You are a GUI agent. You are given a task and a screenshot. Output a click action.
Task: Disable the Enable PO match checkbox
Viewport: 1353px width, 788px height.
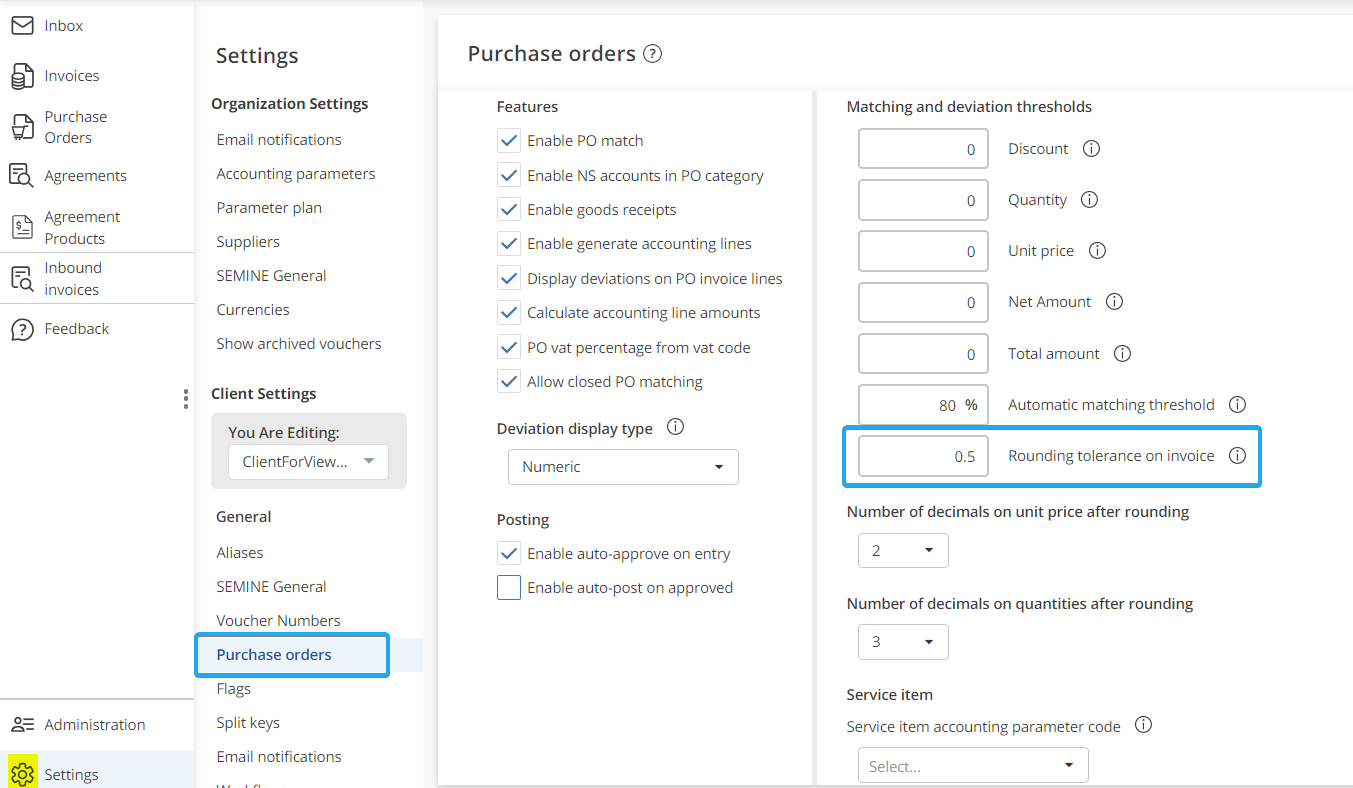(509, 141)
